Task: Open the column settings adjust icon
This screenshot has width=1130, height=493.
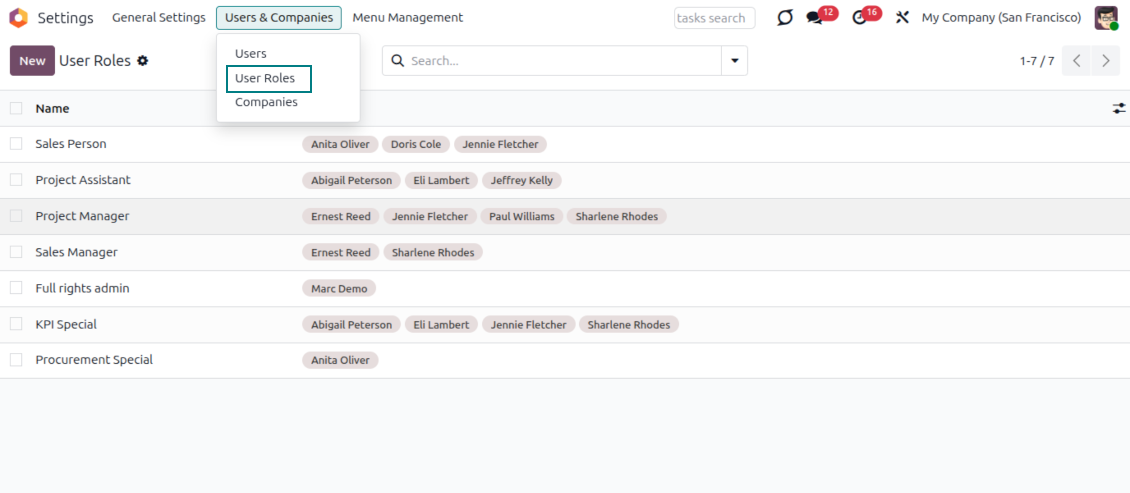Action: pyautogui.click(x=1118, y=108)
